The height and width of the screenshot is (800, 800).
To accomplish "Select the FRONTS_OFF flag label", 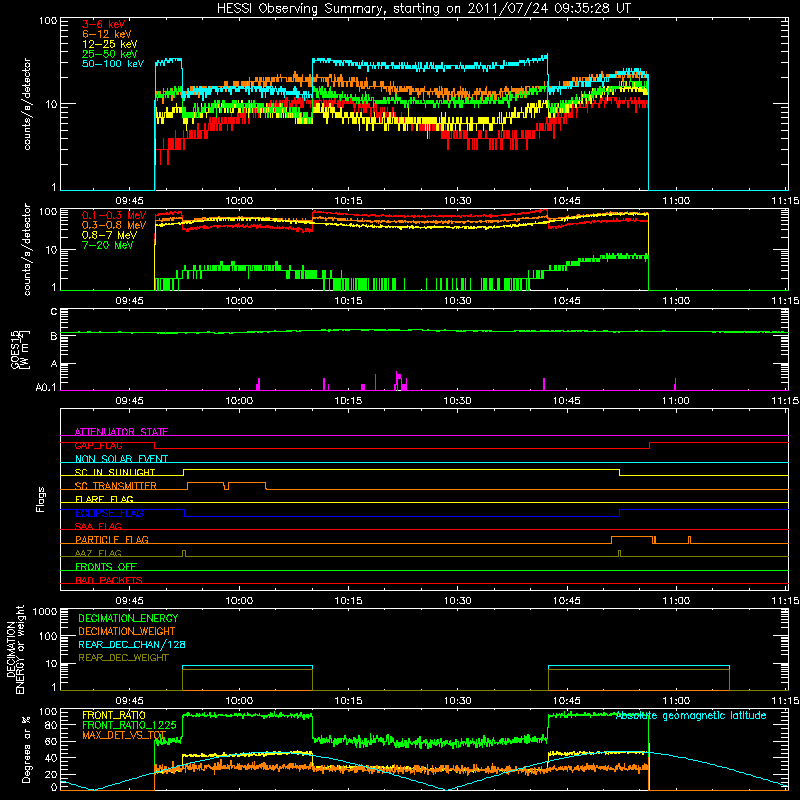I will (x=106, y=567).
